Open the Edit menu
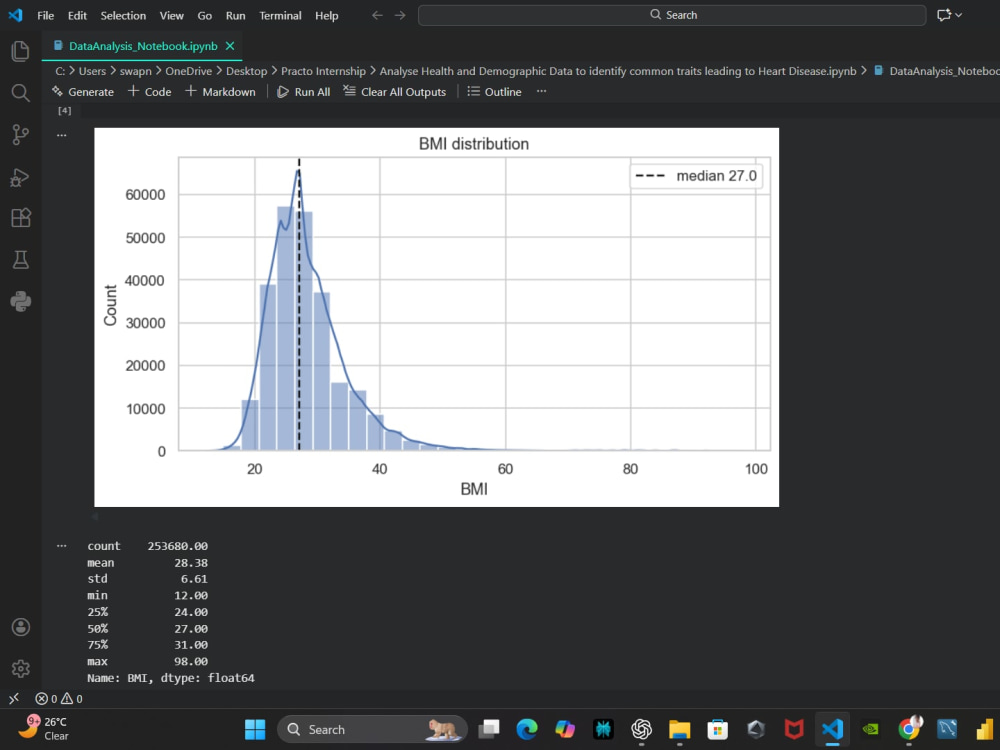Screen dimensions: 1000x750 coord(77,15)
